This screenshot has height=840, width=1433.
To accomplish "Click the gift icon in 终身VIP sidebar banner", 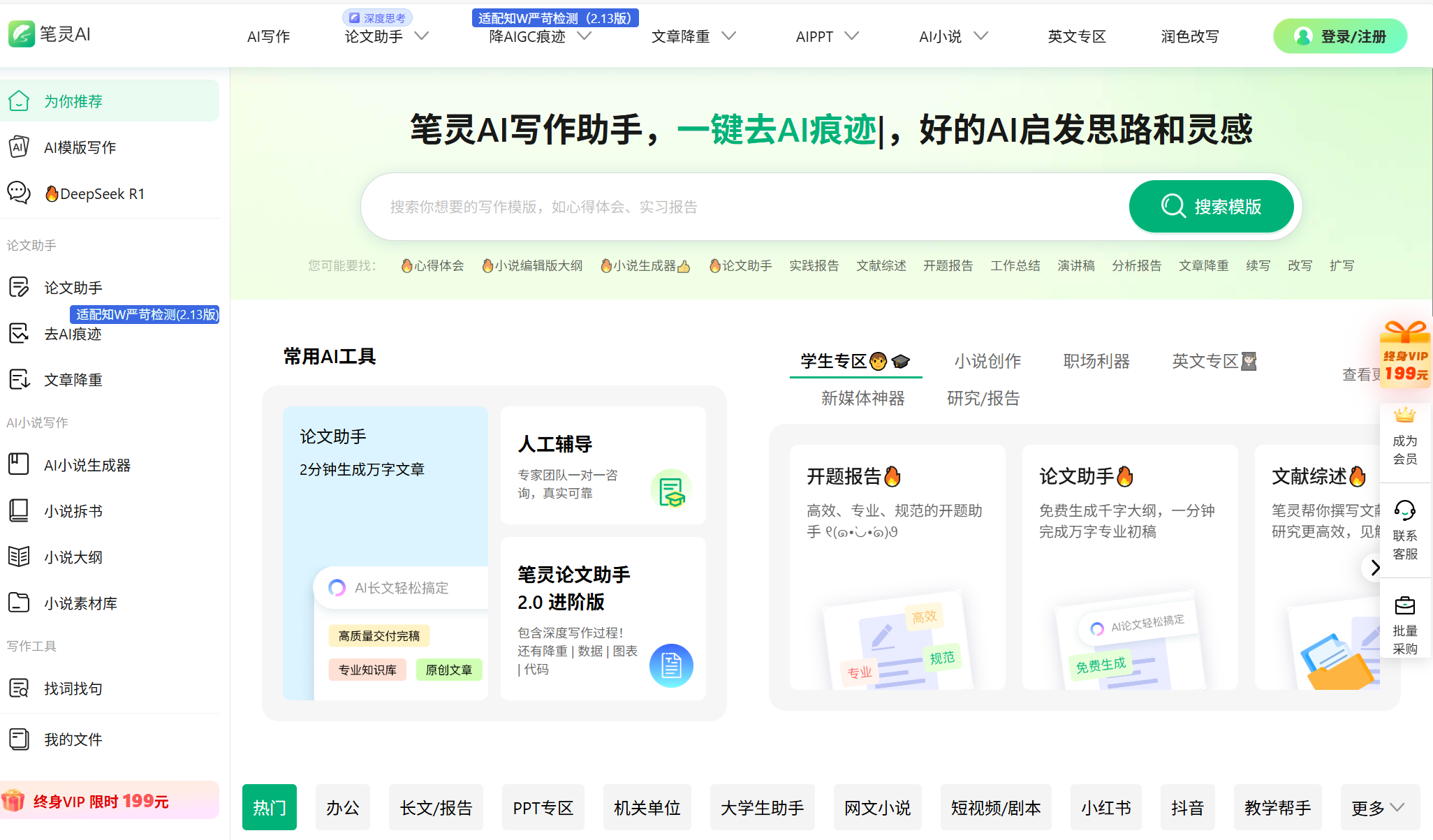I will coord(13,801).
